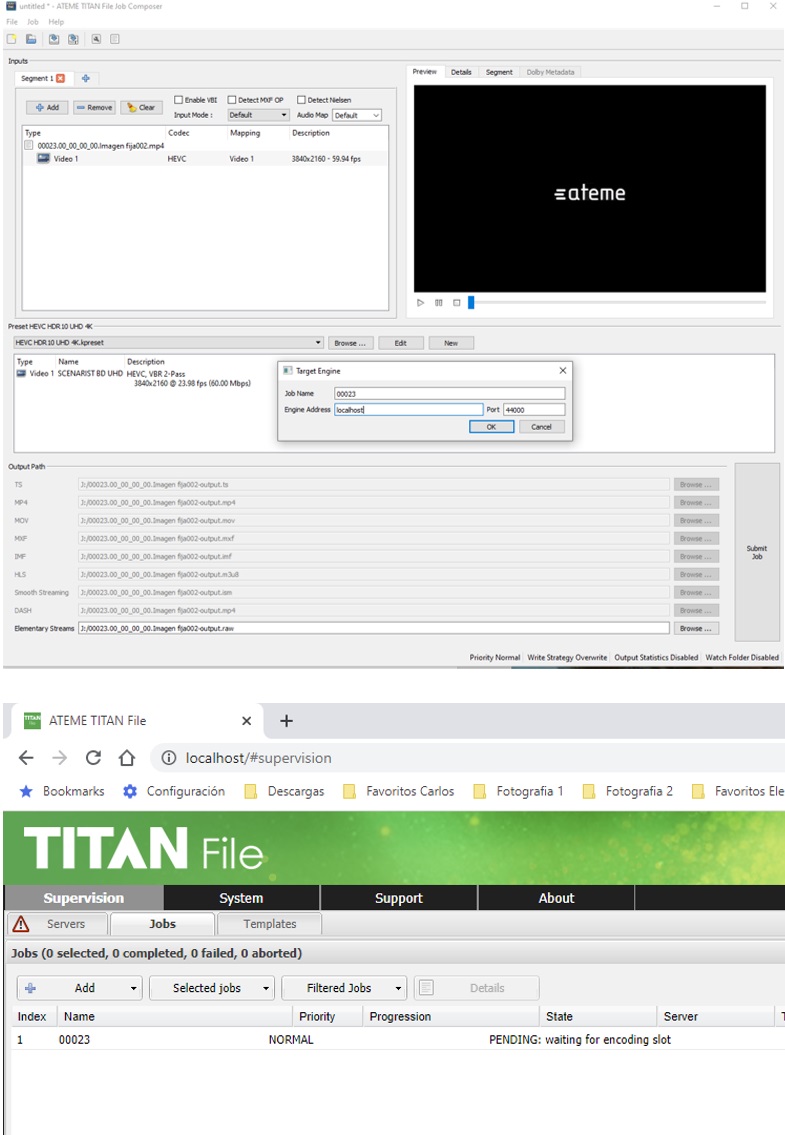Switch to the Details tab in preview panel
785x1135 pixels.
tap(461, 72)
